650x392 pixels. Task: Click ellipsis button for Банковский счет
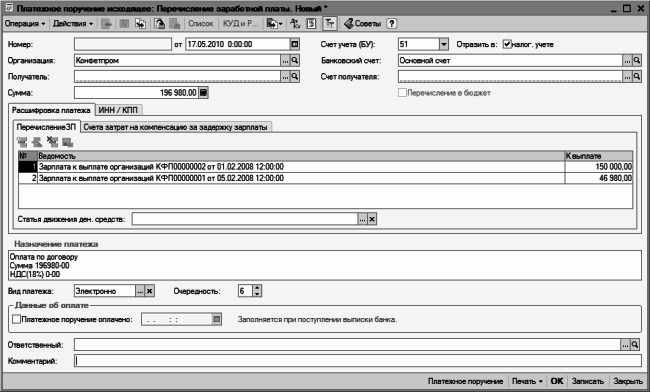pyautogui.click(x=627, y=60)
